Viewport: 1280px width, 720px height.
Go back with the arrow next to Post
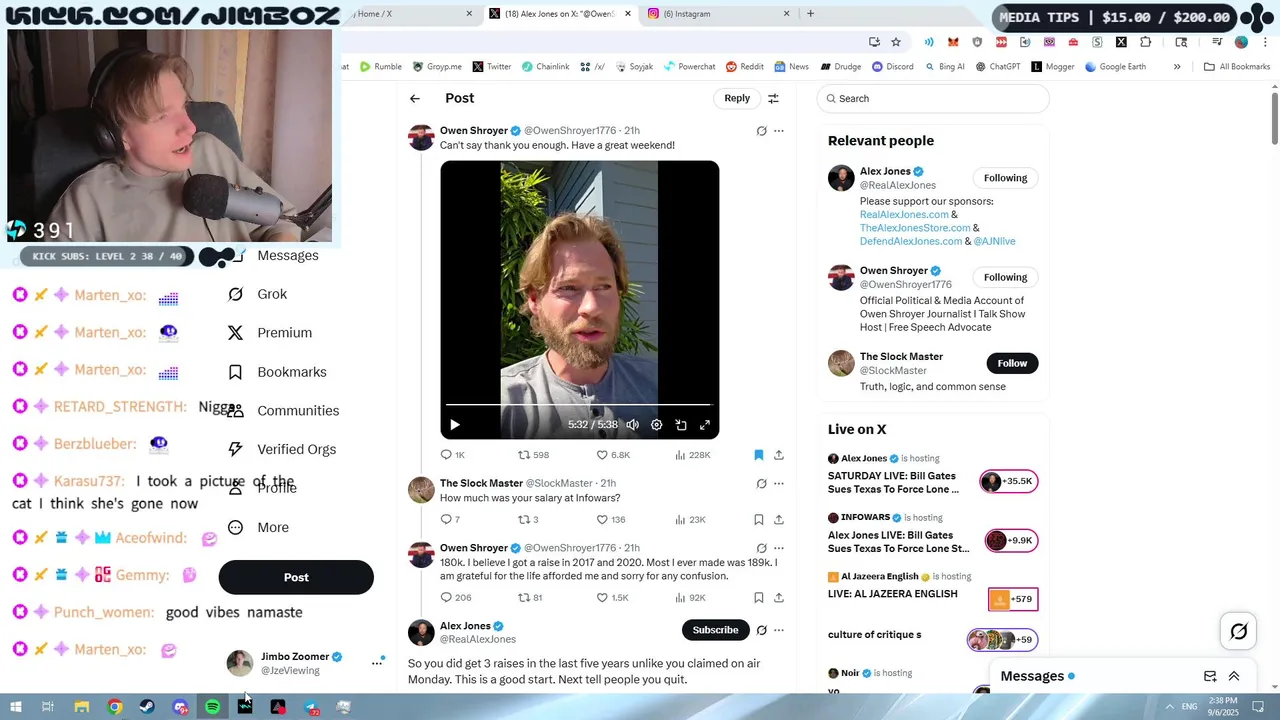click(415, 98)
